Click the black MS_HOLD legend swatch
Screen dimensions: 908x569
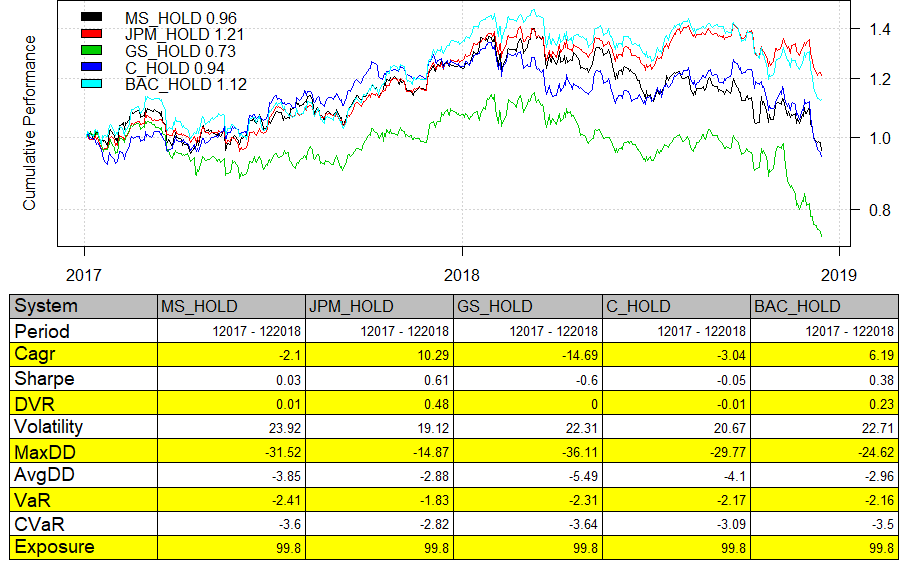pyautogui.click(x=91, y=17)
